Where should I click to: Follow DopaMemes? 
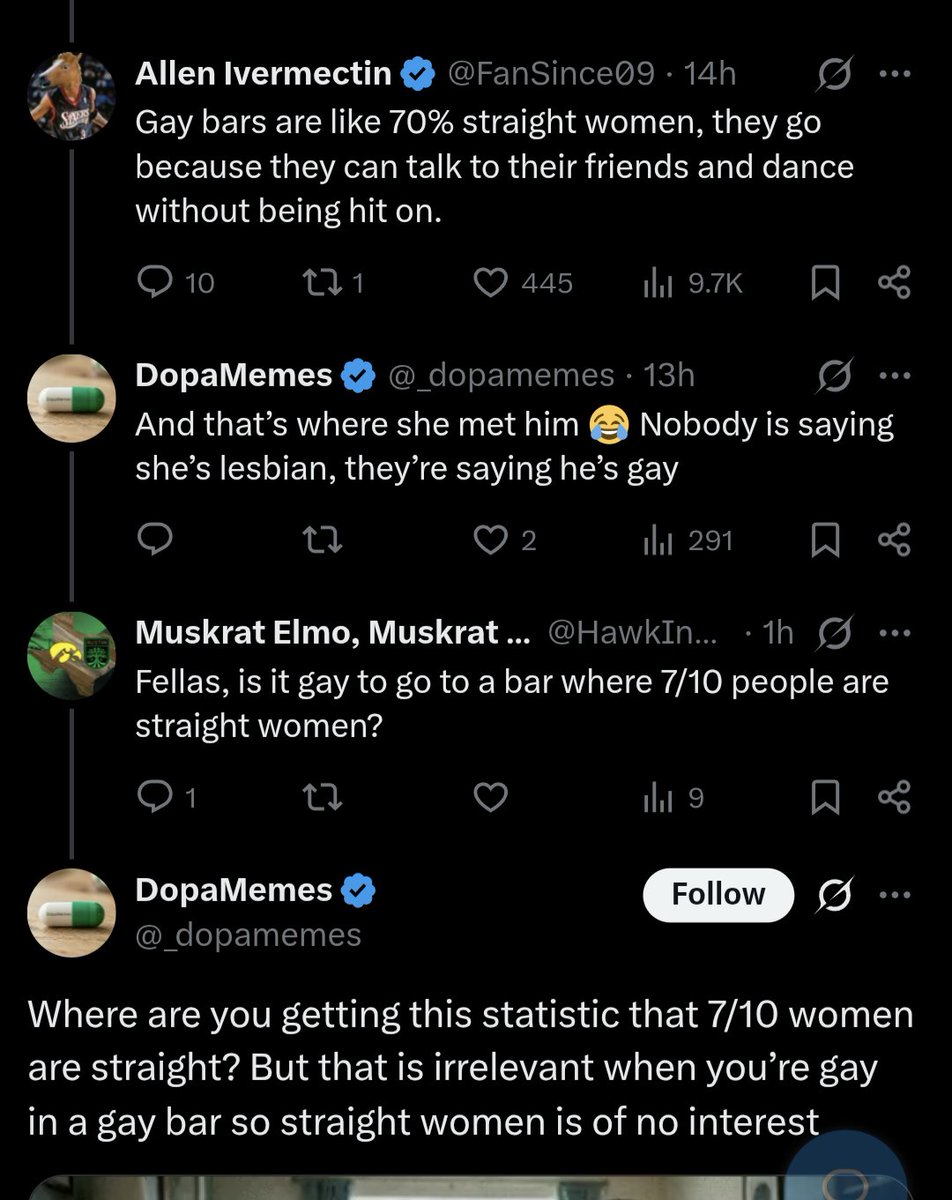718,894
